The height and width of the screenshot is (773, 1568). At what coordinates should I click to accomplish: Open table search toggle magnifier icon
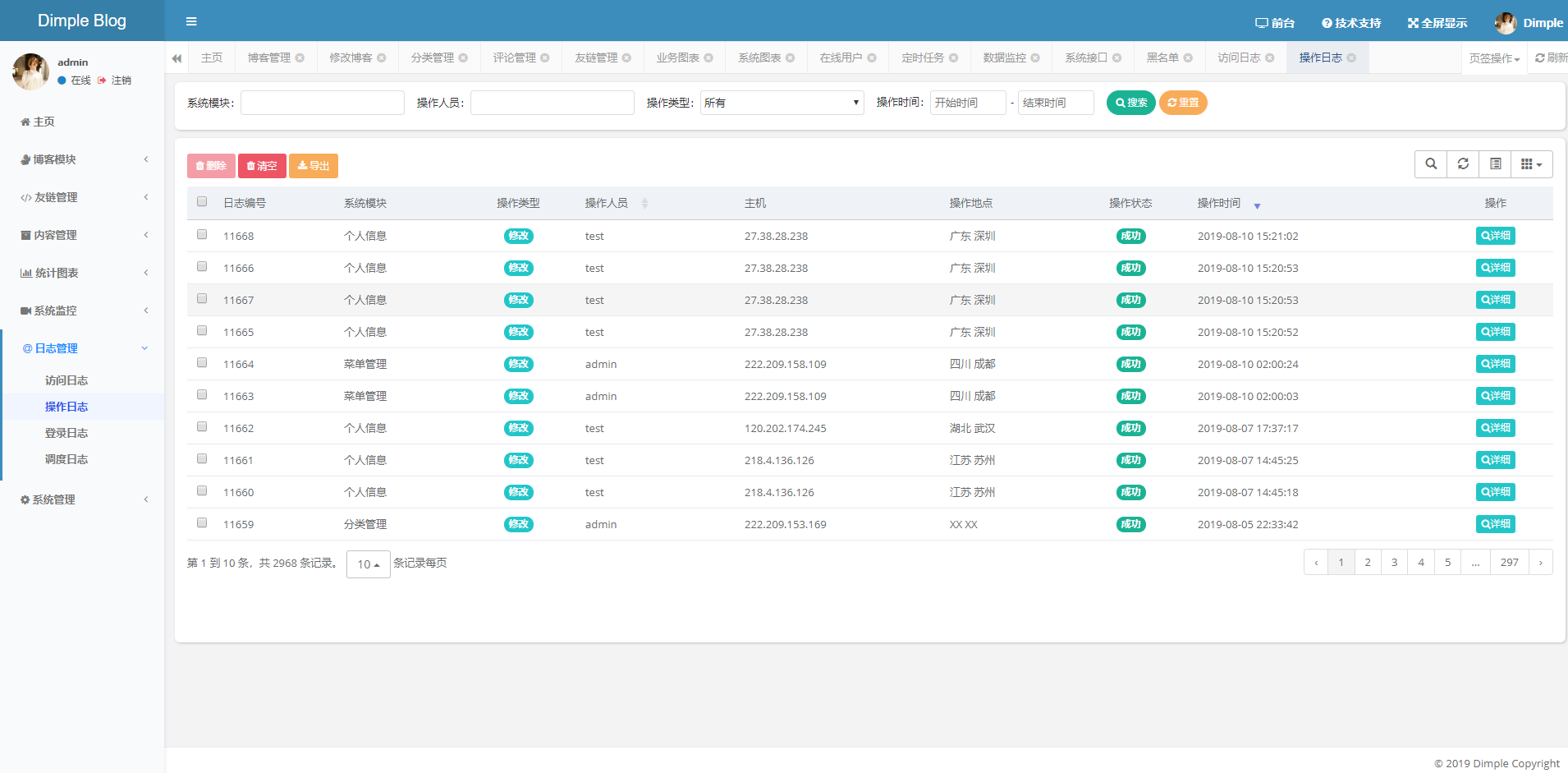click(1431, 163)
